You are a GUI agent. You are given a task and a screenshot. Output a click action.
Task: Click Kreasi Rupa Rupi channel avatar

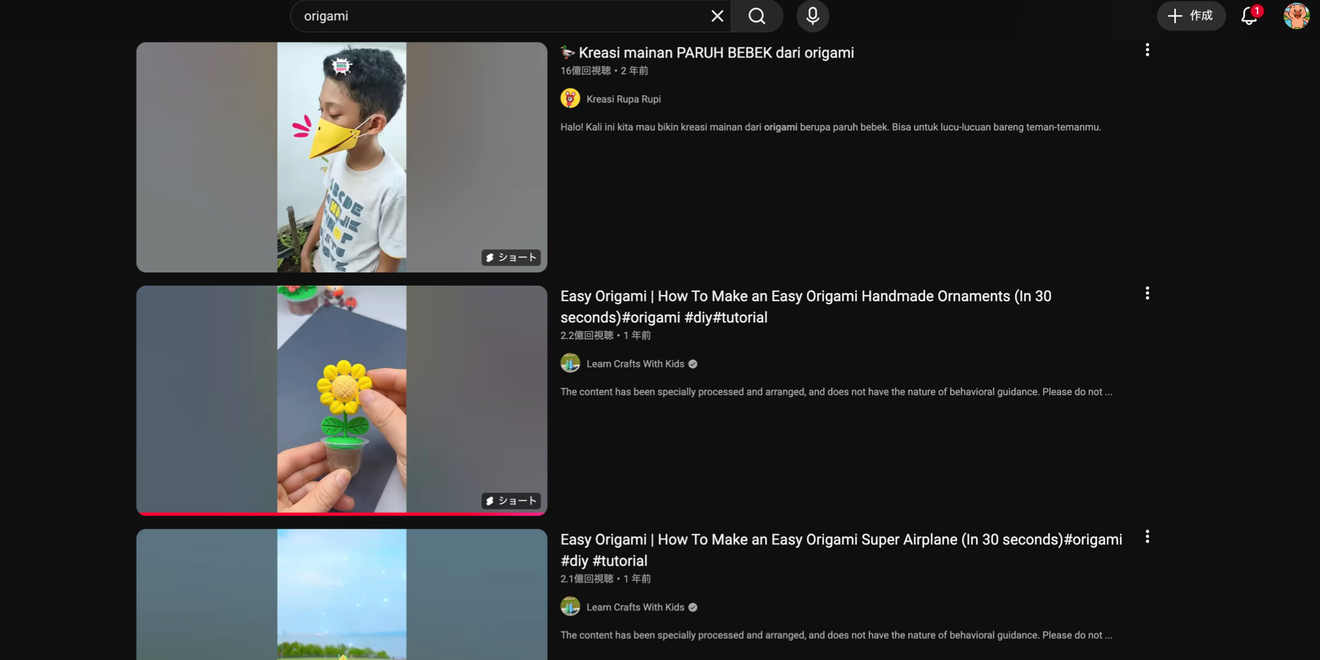pos(570,98)
